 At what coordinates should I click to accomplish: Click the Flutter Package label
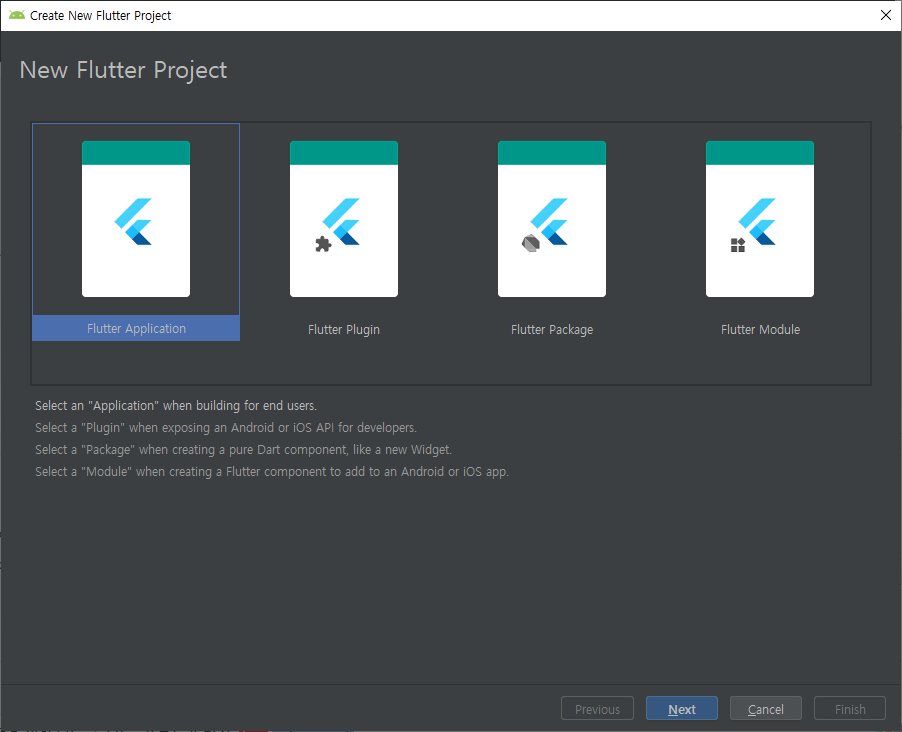(552, 330)
